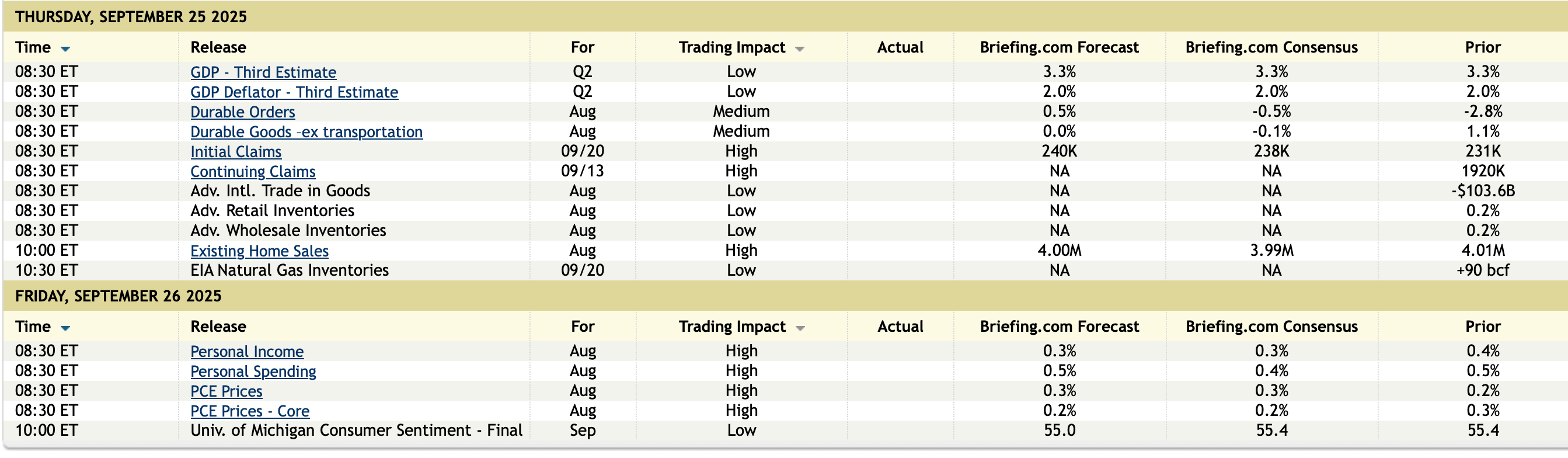
Task: Open the GDP - Third Estimate link
Action: tap(263, 72)
